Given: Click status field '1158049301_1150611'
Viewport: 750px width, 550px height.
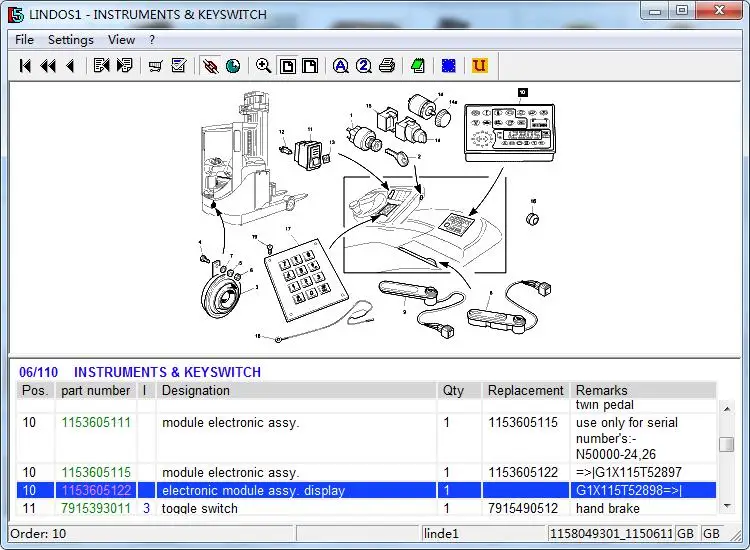Looking at the screenshot, I should click(x=611, y=533).
